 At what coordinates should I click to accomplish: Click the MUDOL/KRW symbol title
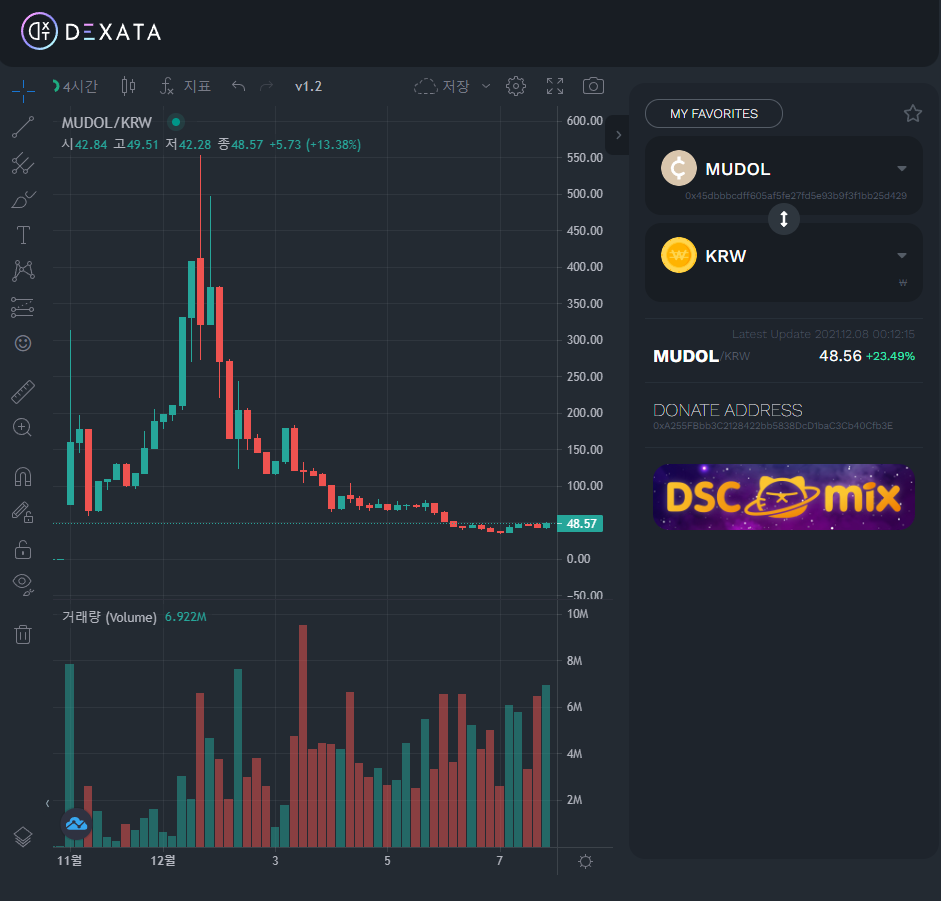(x=107, y=122)
